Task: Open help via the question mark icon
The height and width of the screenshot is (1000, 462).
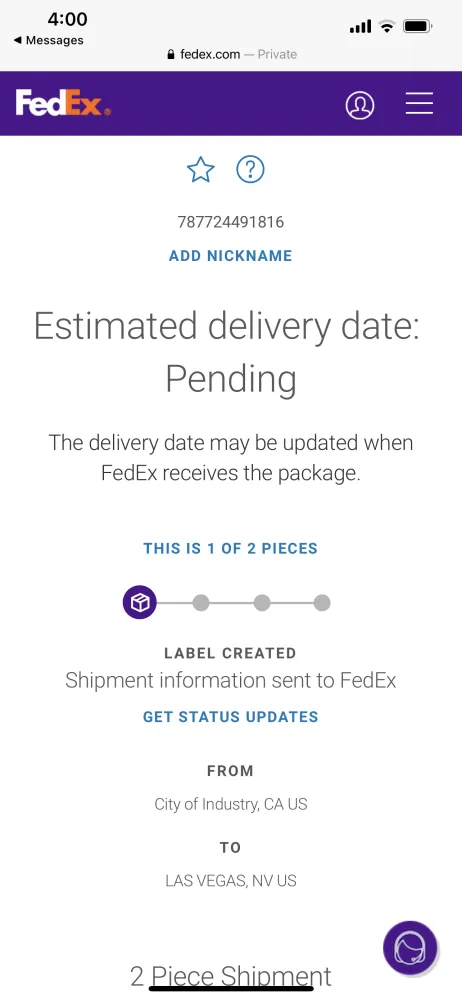Action: coord(250,170)
